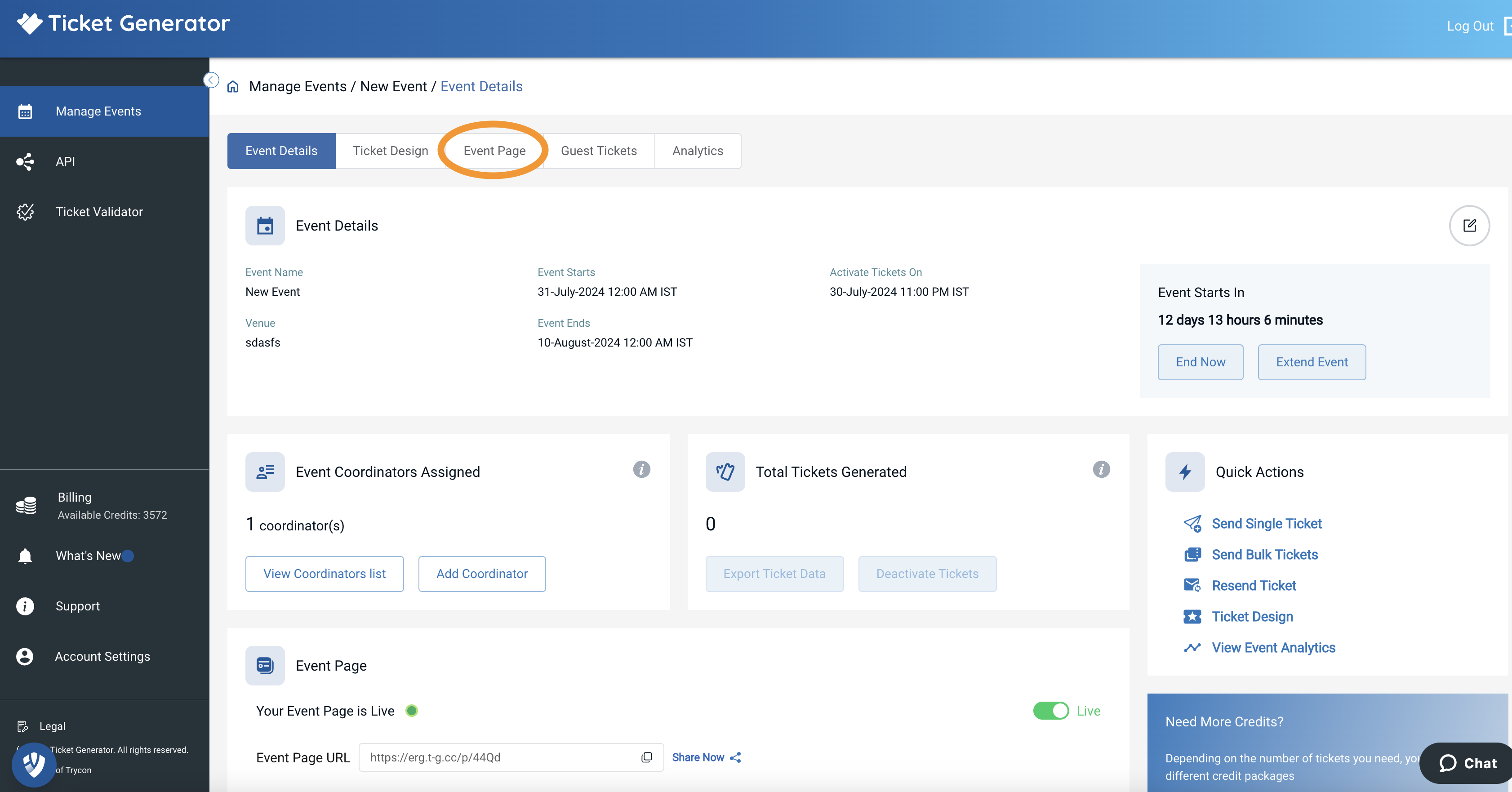Open the Analytics tab
This screenshot has height=792, width=1512.
[x=697, y=151]
